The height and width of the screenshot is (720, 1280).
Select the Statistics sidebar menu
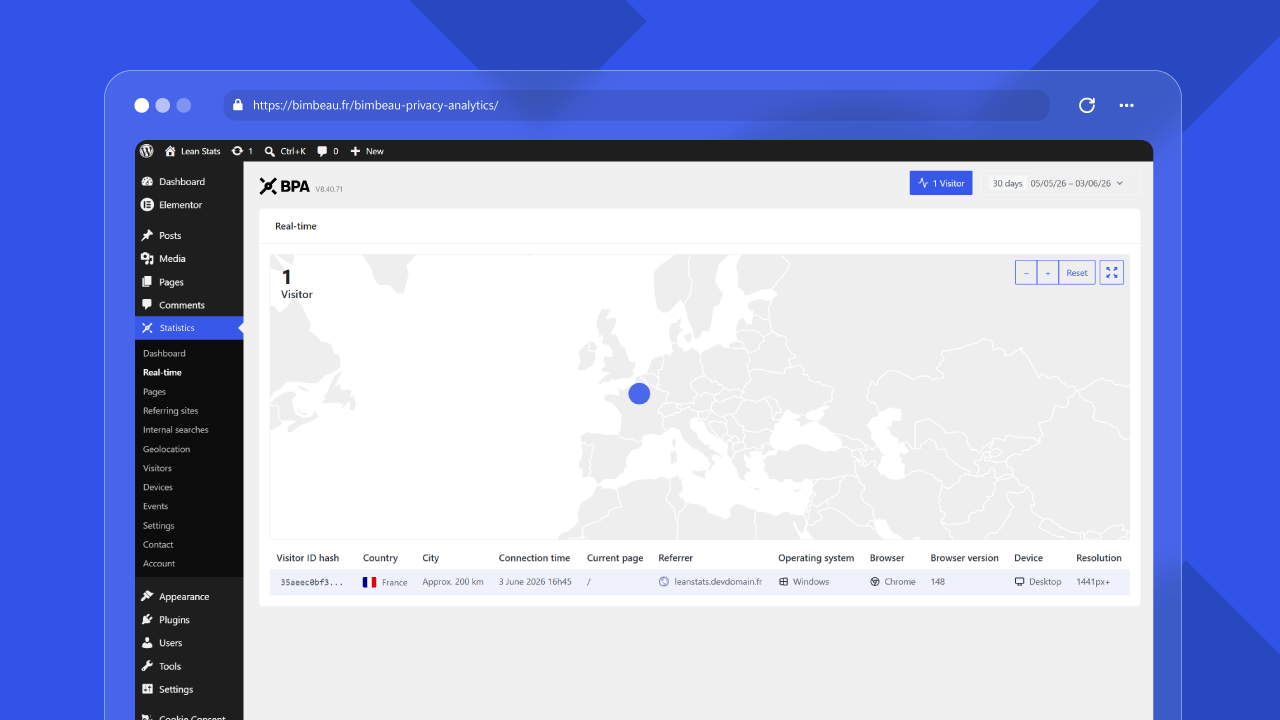pos(189,328)
